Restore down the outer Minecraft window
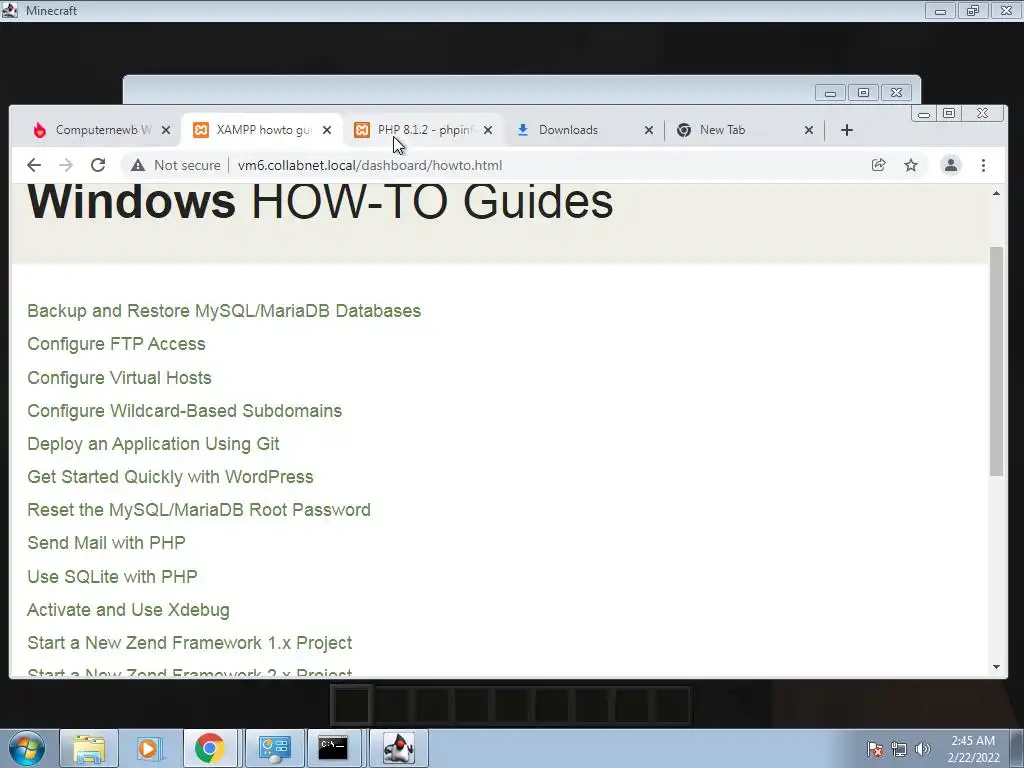 pos(972,11)
